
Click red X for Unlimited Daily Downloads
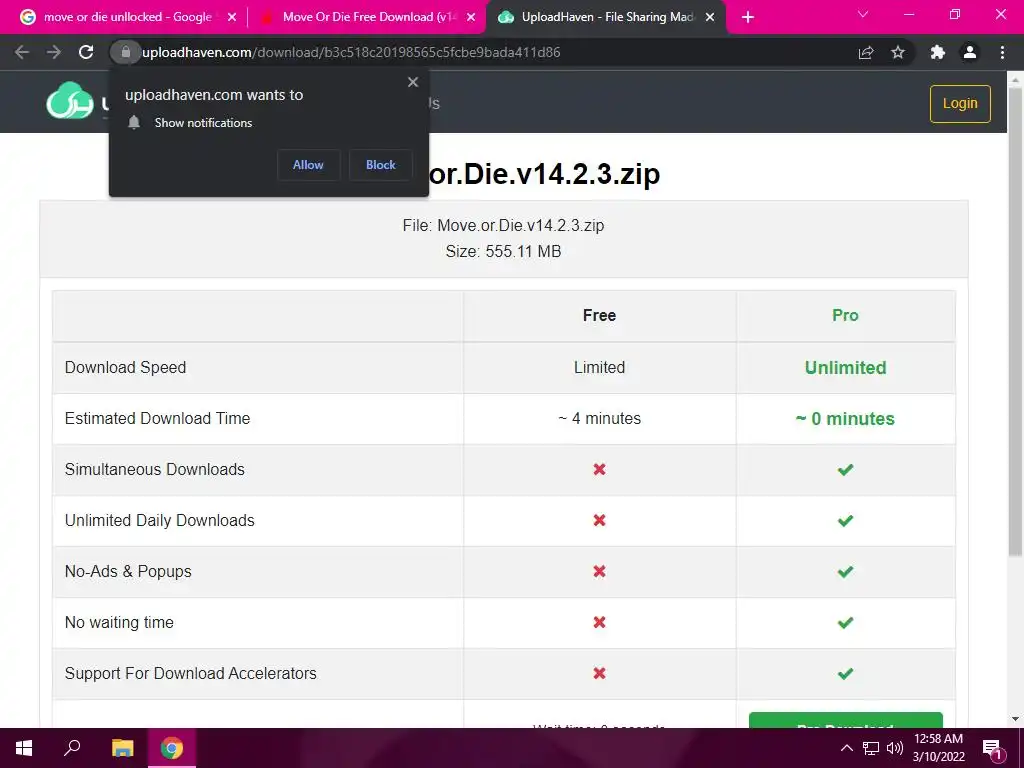point(600,520)
